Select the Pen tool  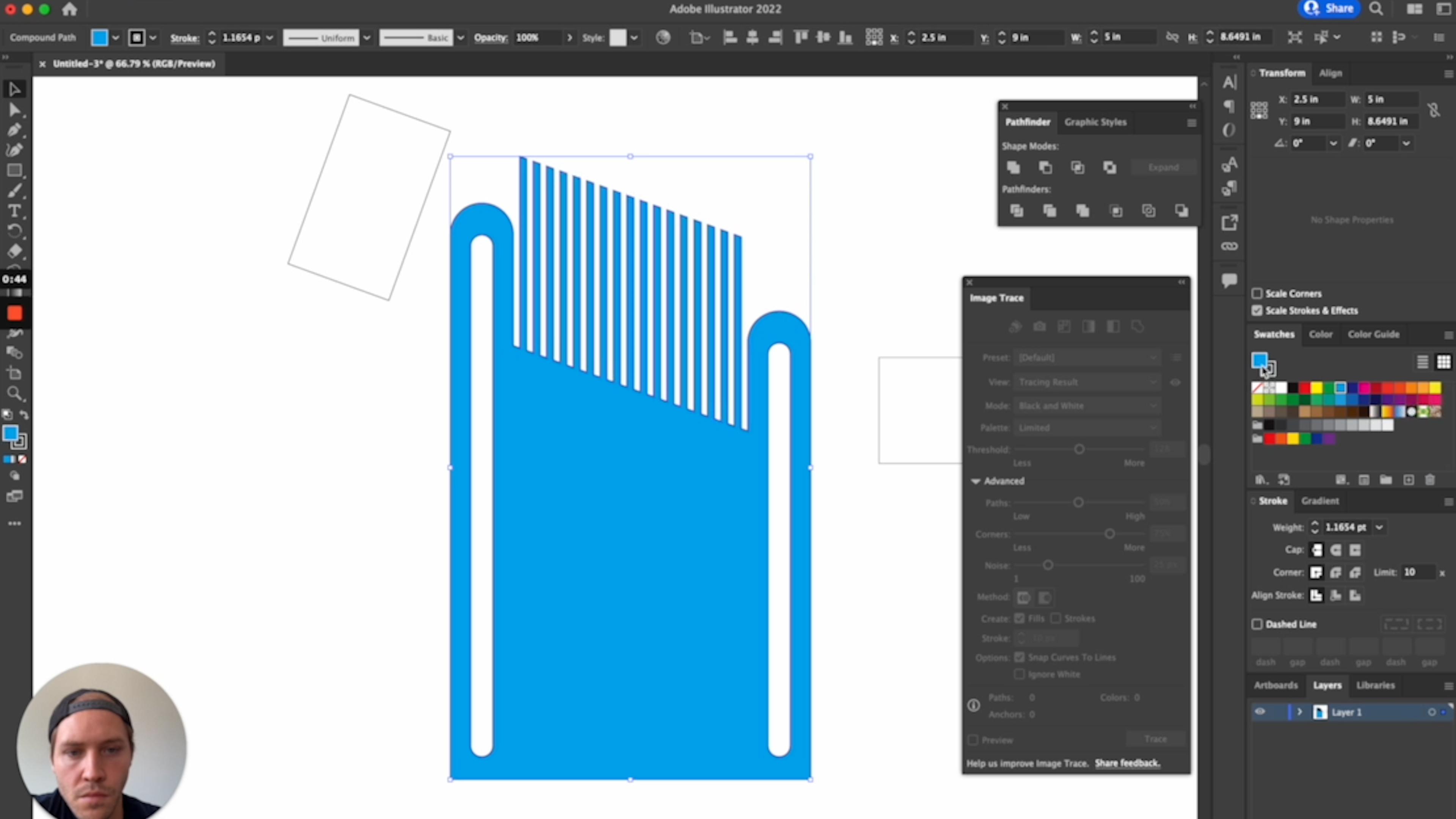point(15,130)
